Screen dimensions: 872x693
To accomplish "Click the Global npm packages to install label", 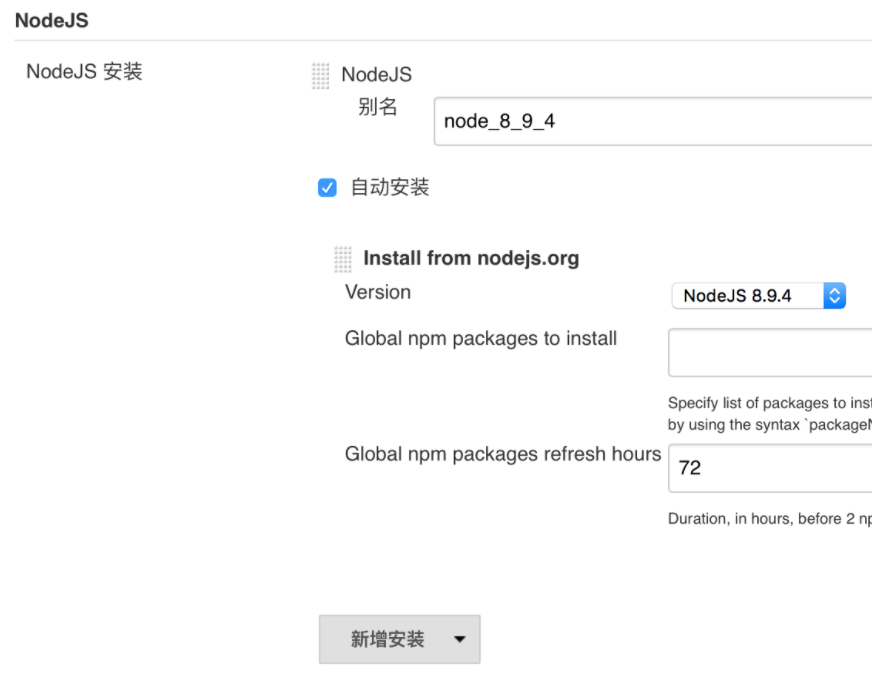I will coord(481,339).
